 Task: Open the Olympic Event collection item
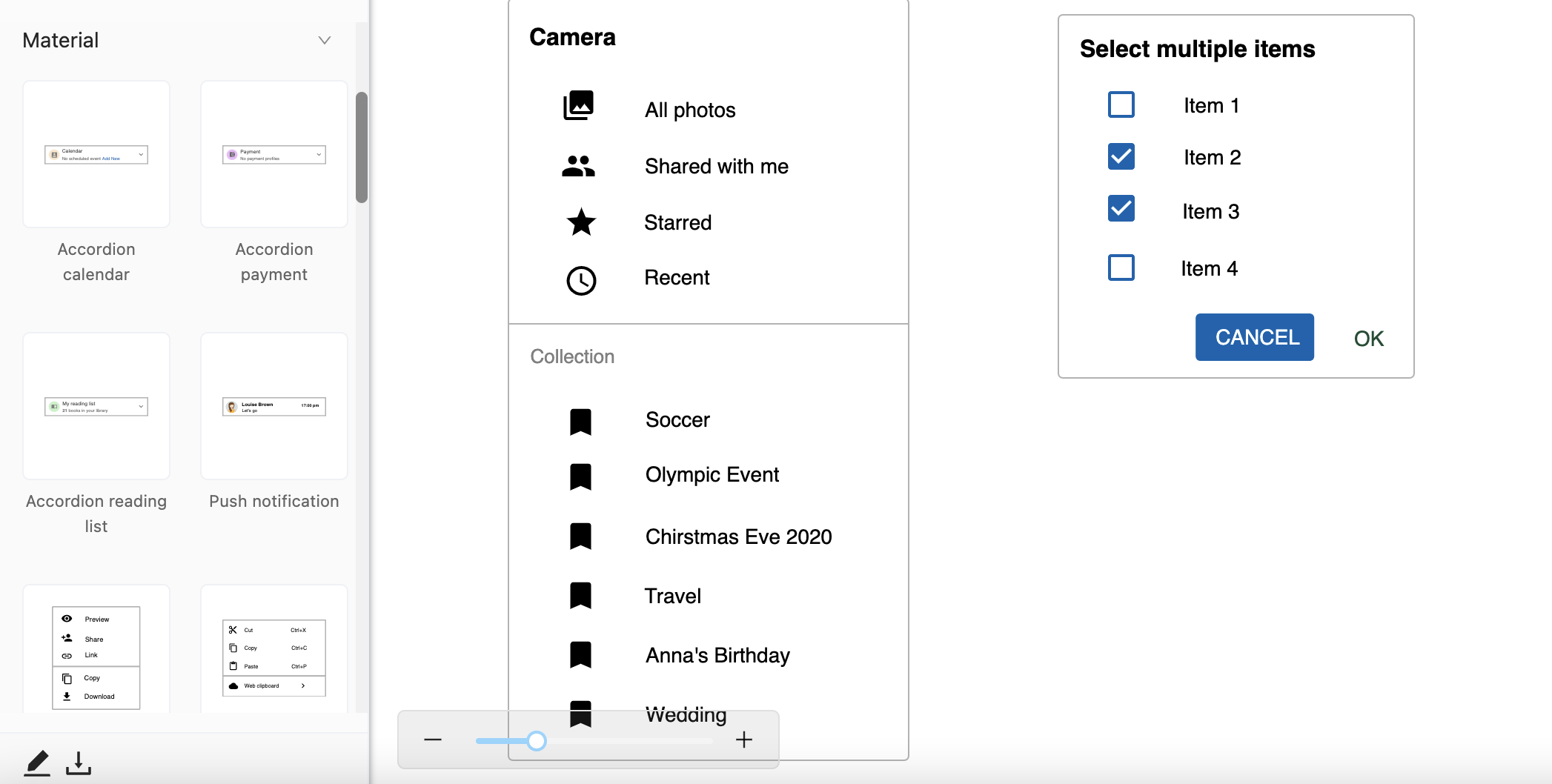point(712,475)
